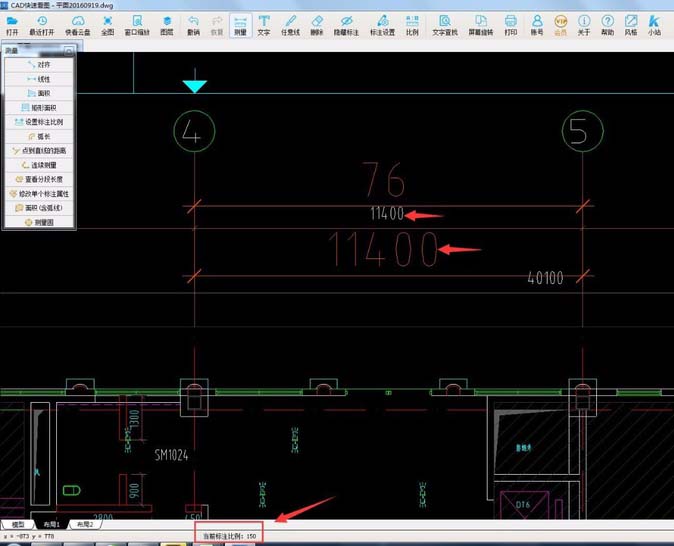Viewport: 674px width, 546px height.
Task: Select the 全图 full view tool
Action: (107, 25)
